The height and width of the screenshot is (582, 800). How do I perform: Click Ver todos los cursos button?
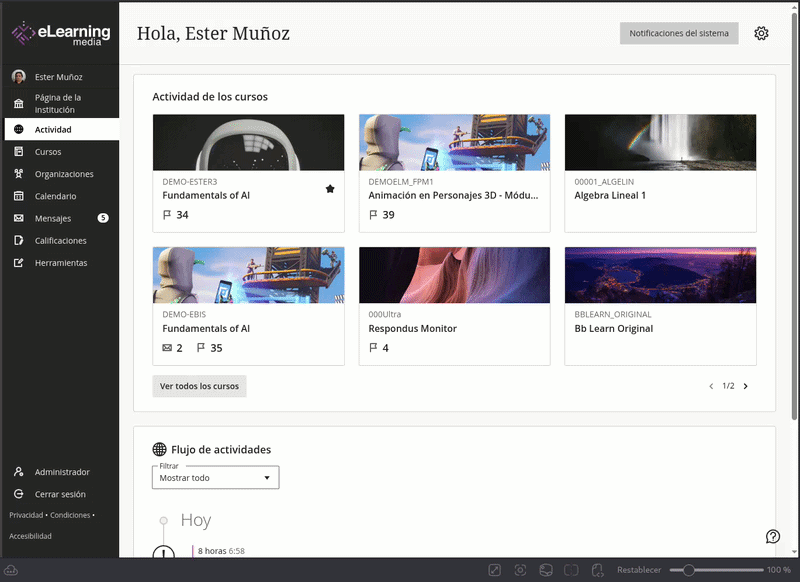point(199,386)
